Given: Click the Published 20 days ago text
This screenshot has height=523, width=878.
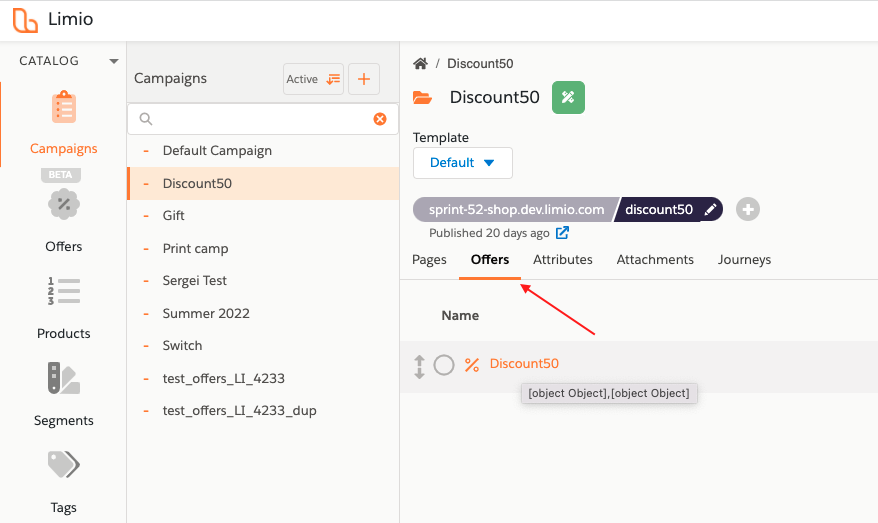Looking at the screenshot, I should coord(489,233).
